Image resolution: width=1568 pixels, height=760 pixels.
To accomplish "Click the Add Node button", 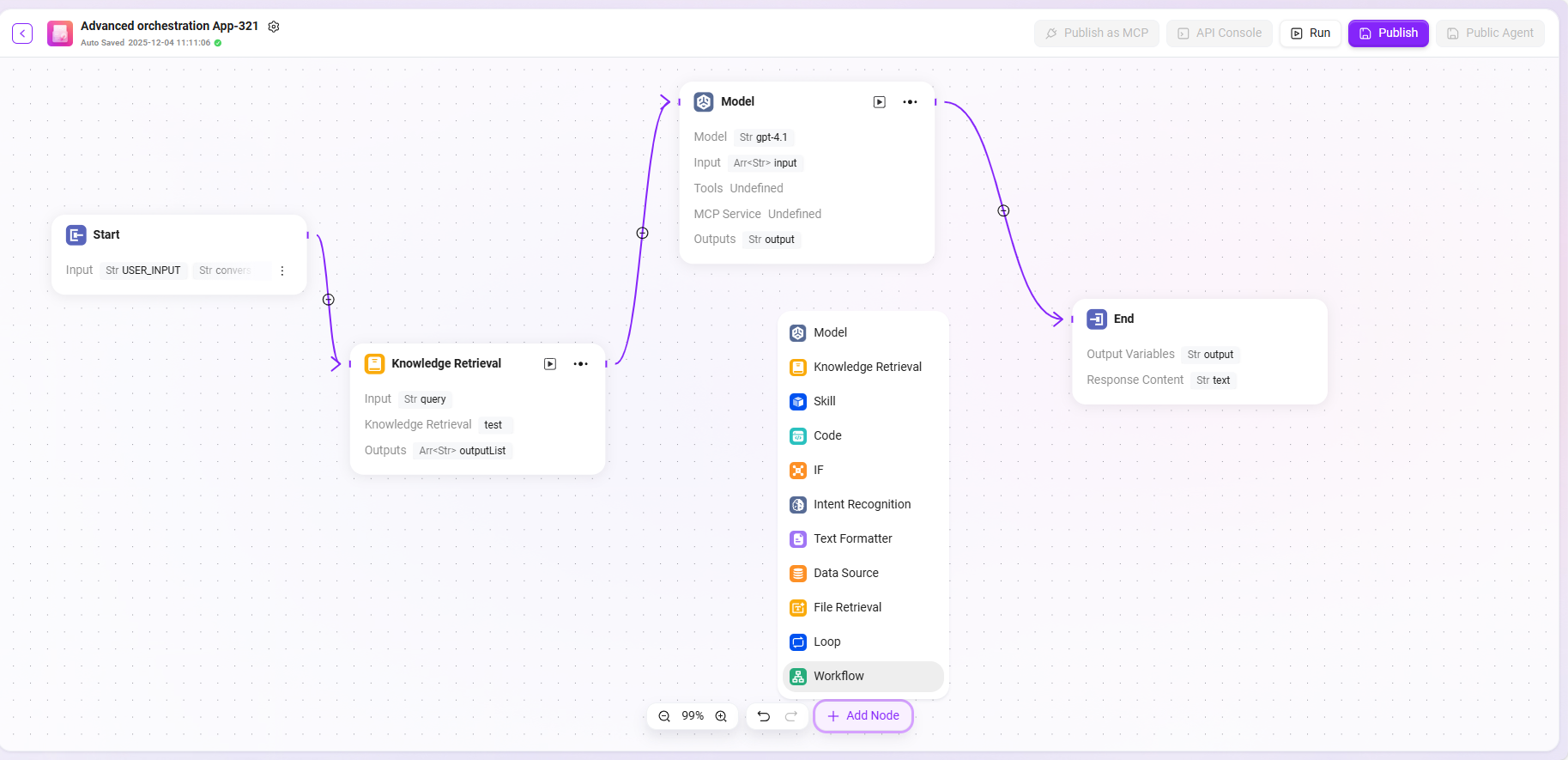I will pyautogui.click(x=863, y=715).
